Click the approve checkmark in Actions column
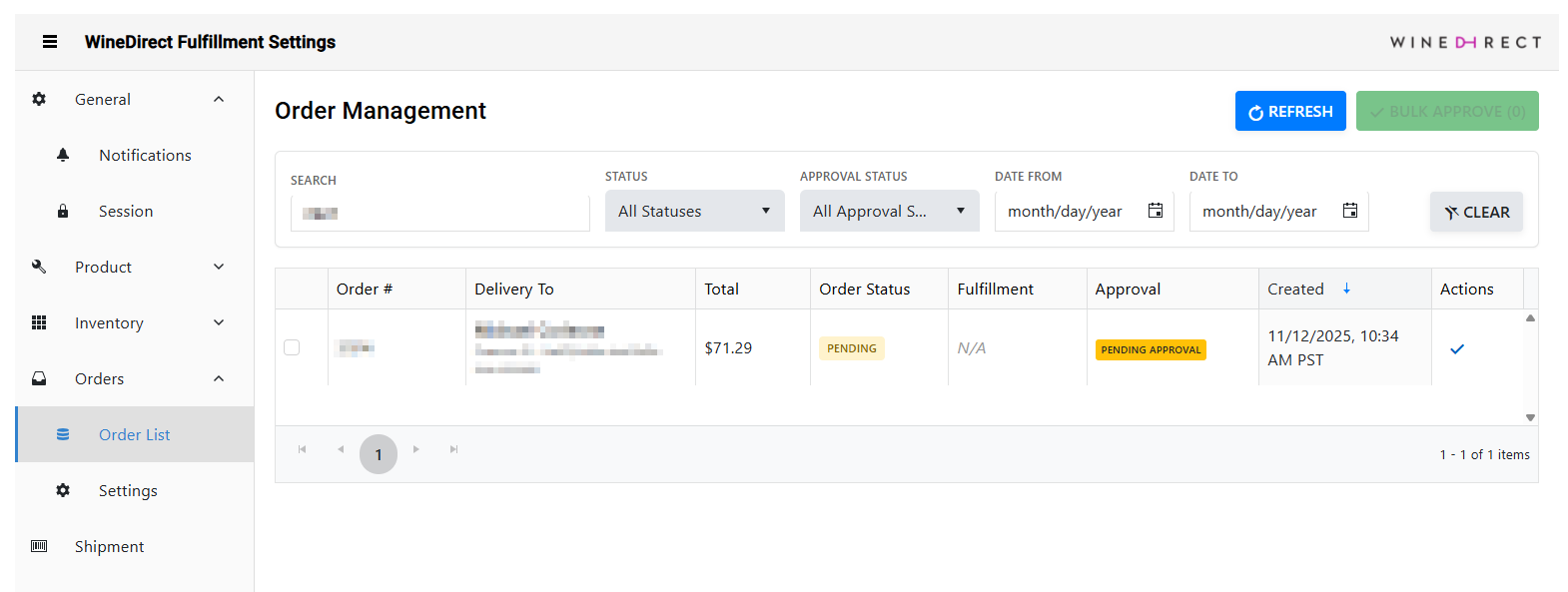Screen dimensions: 1568x592 pos(1457,348)
